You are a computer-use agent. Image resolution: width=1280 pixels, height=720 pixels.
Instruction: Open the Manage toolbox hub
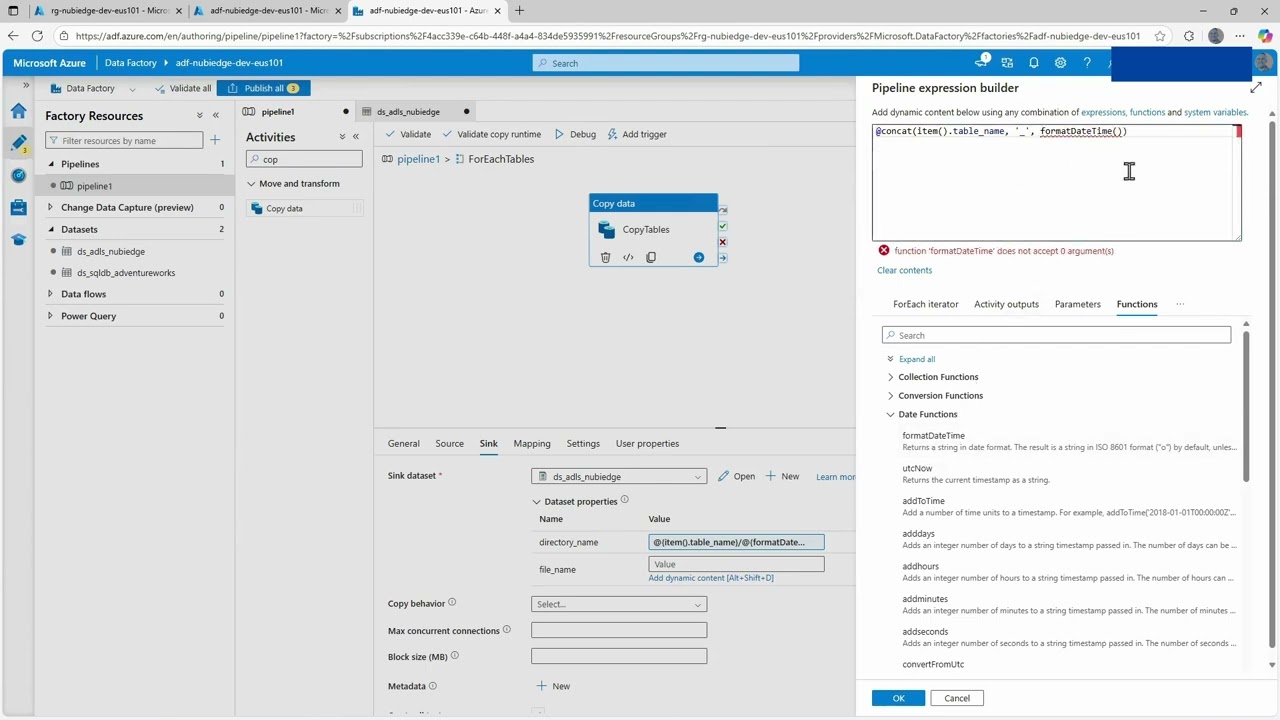coord(18,207)
